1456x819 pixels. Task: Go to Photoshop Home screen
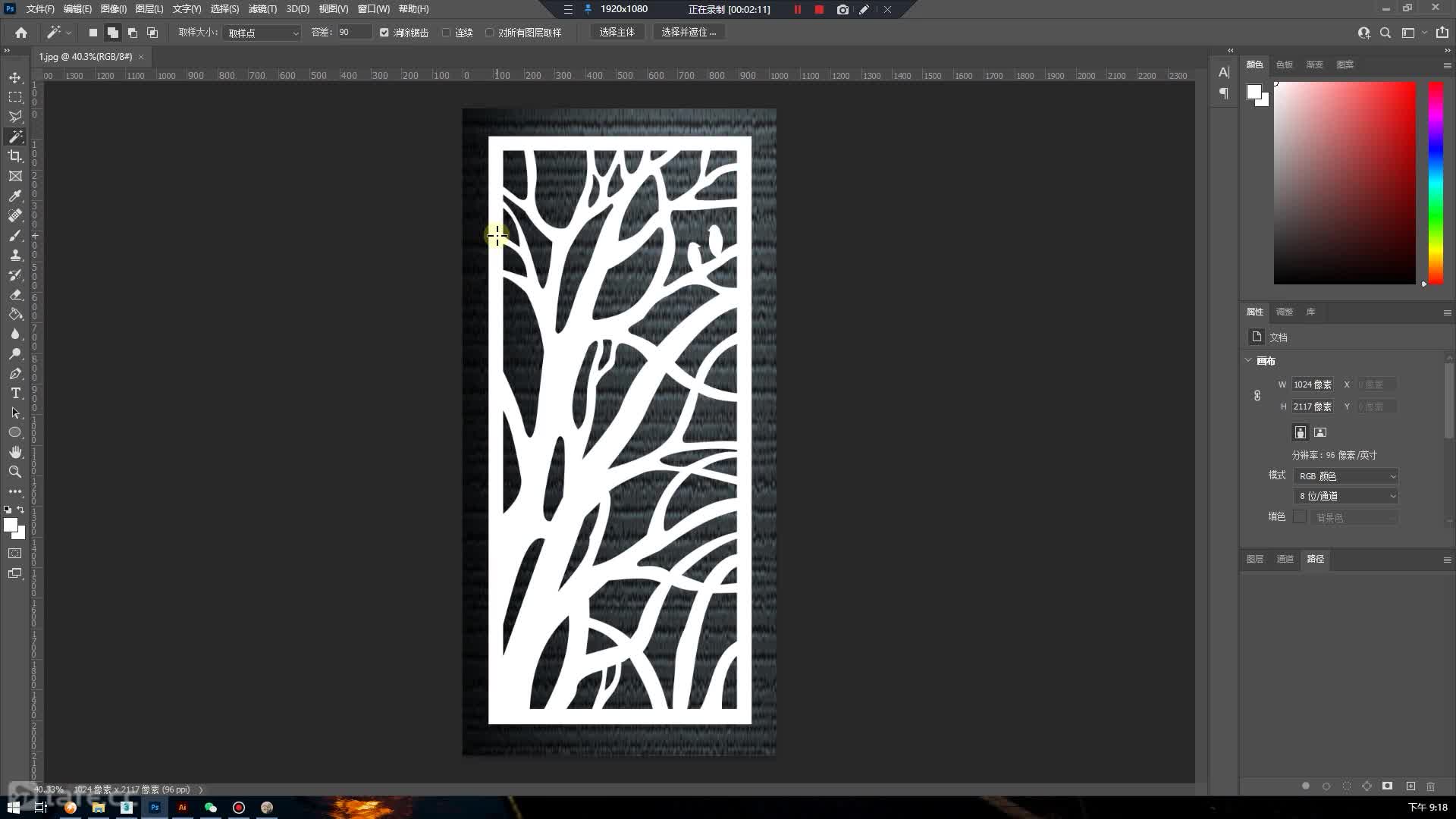click(x=21, y=33)
